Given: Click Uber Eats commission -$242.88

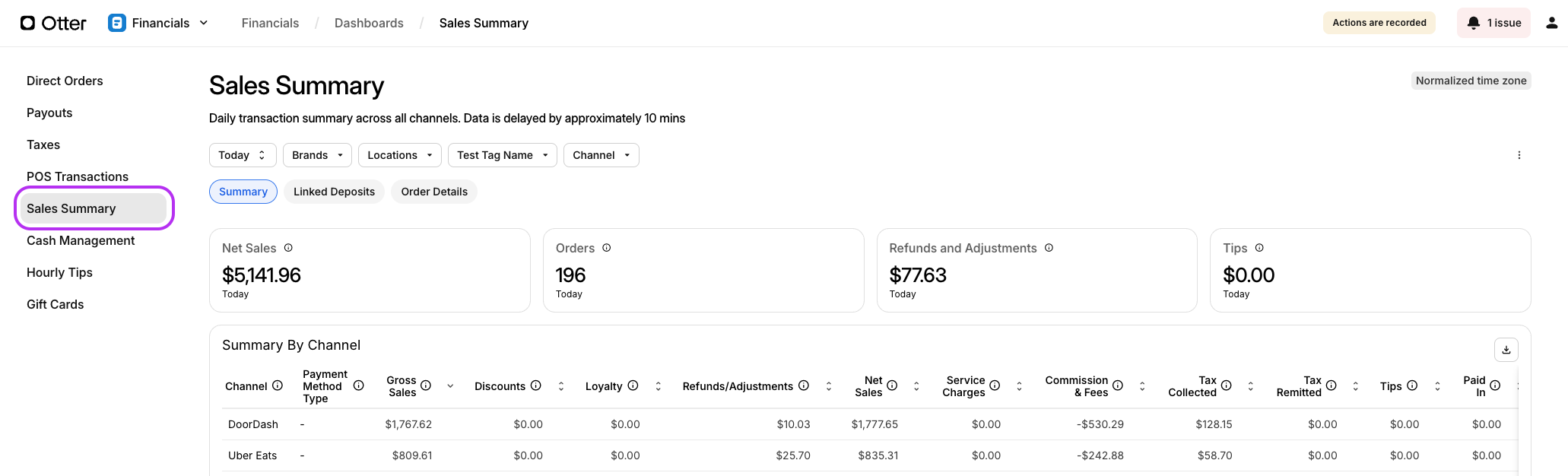Looking at the screenshot, I should [1100, 455].
